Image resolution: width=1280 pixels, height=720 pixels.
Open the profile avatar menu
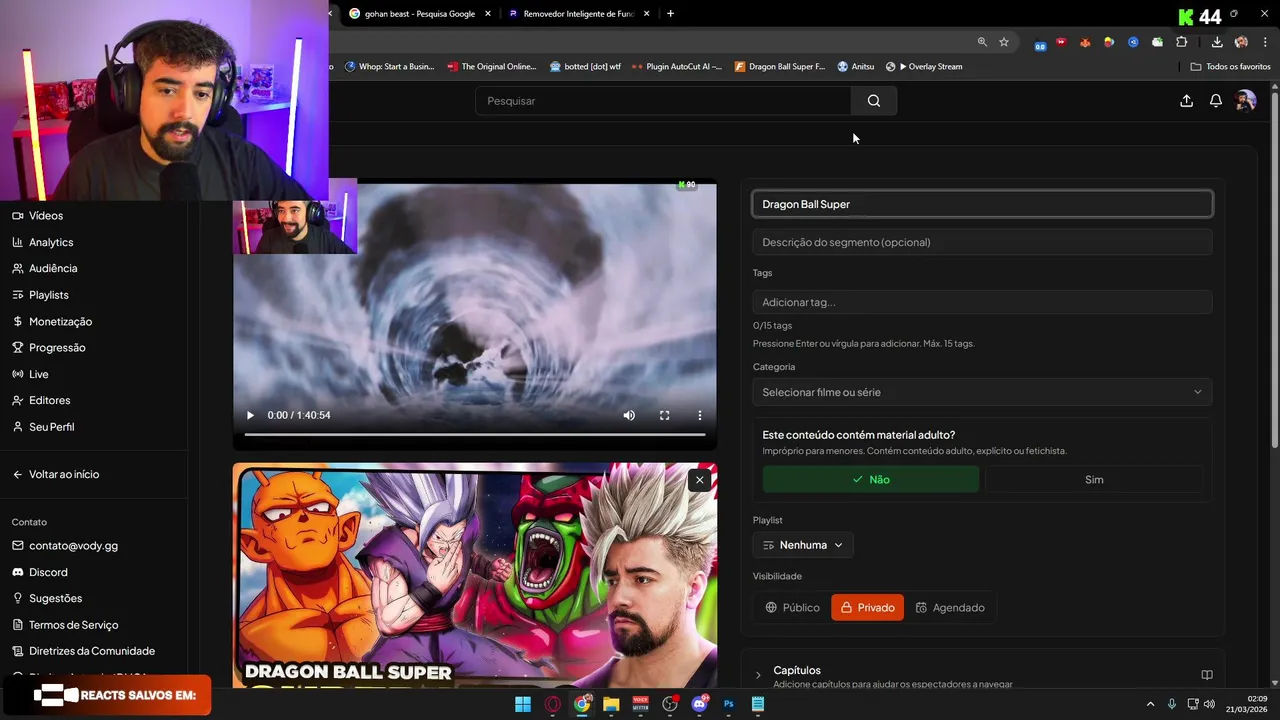(x=1245, y=101)
